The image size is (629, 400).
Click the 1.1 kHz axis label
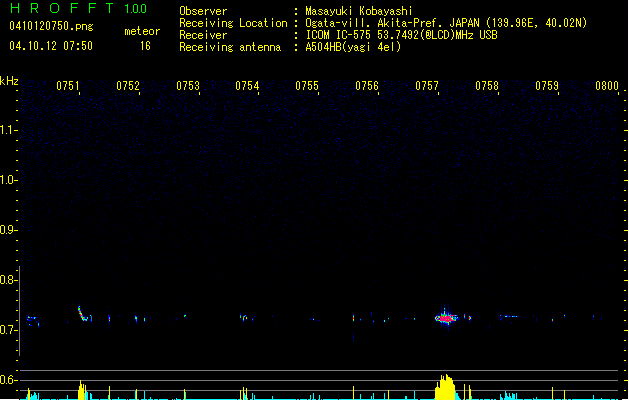pos(8,130)
